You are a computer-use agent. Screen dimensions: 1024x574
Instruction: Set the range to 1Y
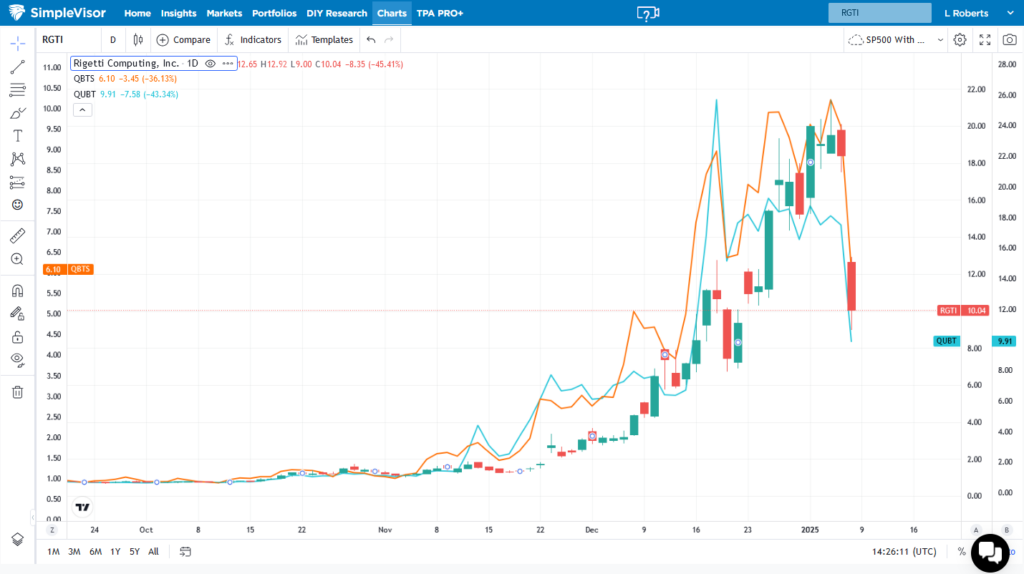coord(115,552)
